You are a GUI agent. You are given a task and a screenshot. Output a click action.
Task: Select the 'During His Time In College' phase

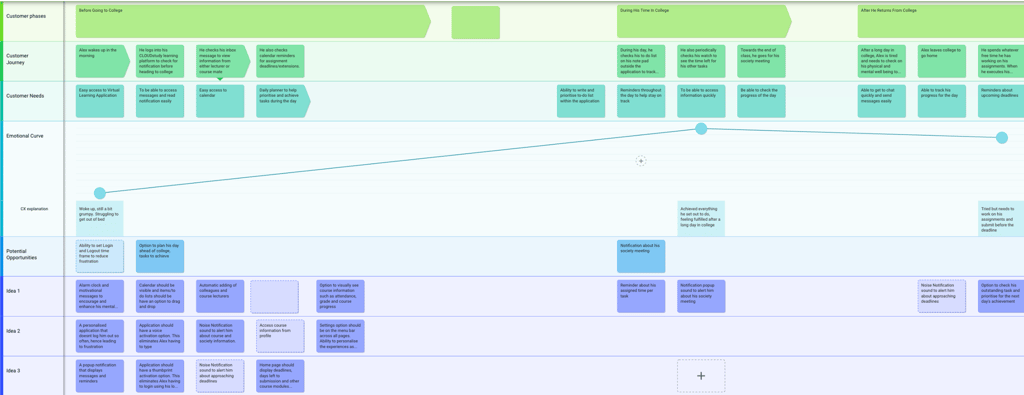click(704, 22)
